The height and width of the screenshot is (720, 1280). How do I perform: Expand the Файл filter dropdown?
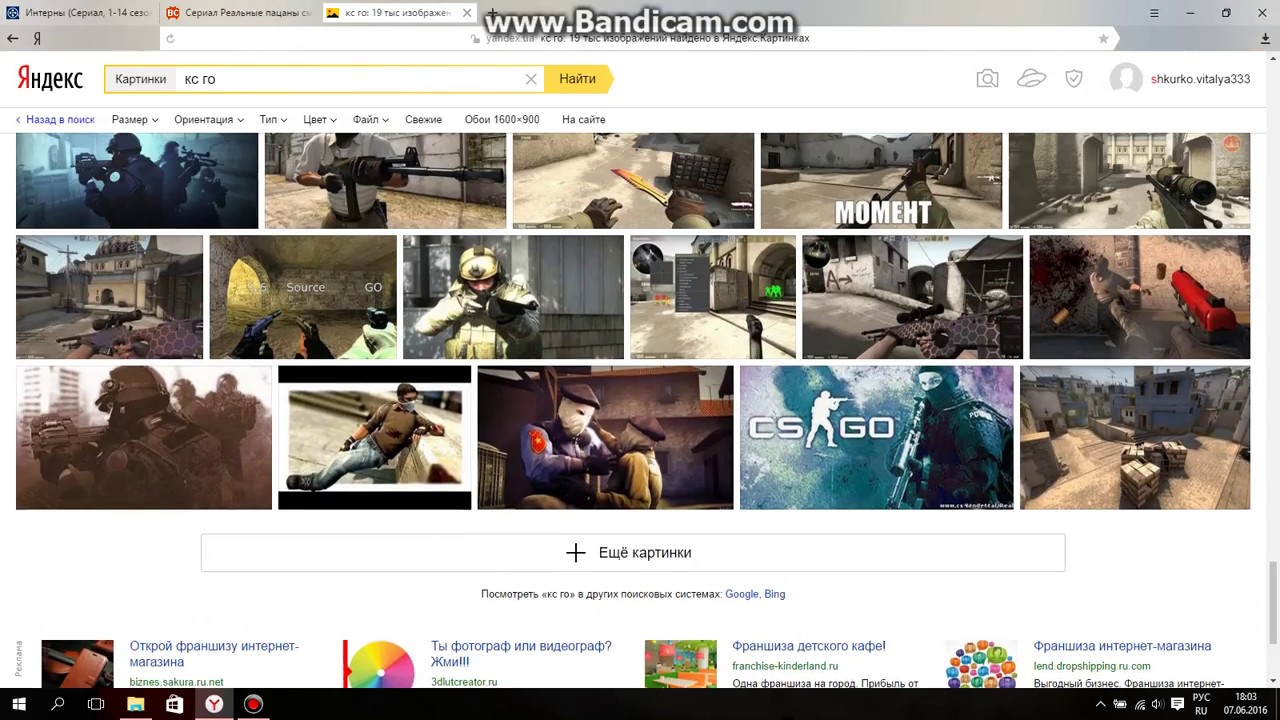pos(371,119)
